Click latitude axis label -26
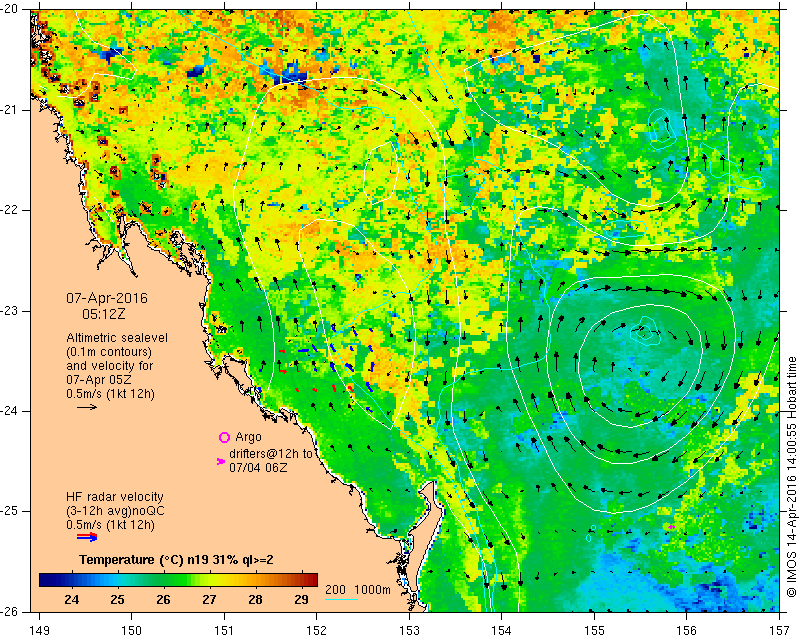800x640 pixels. (x=9, y=611)
